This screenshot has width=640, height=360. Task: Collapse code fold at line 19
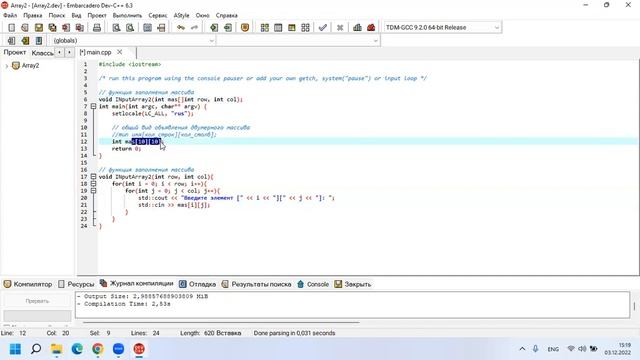(x=93, y=191)
